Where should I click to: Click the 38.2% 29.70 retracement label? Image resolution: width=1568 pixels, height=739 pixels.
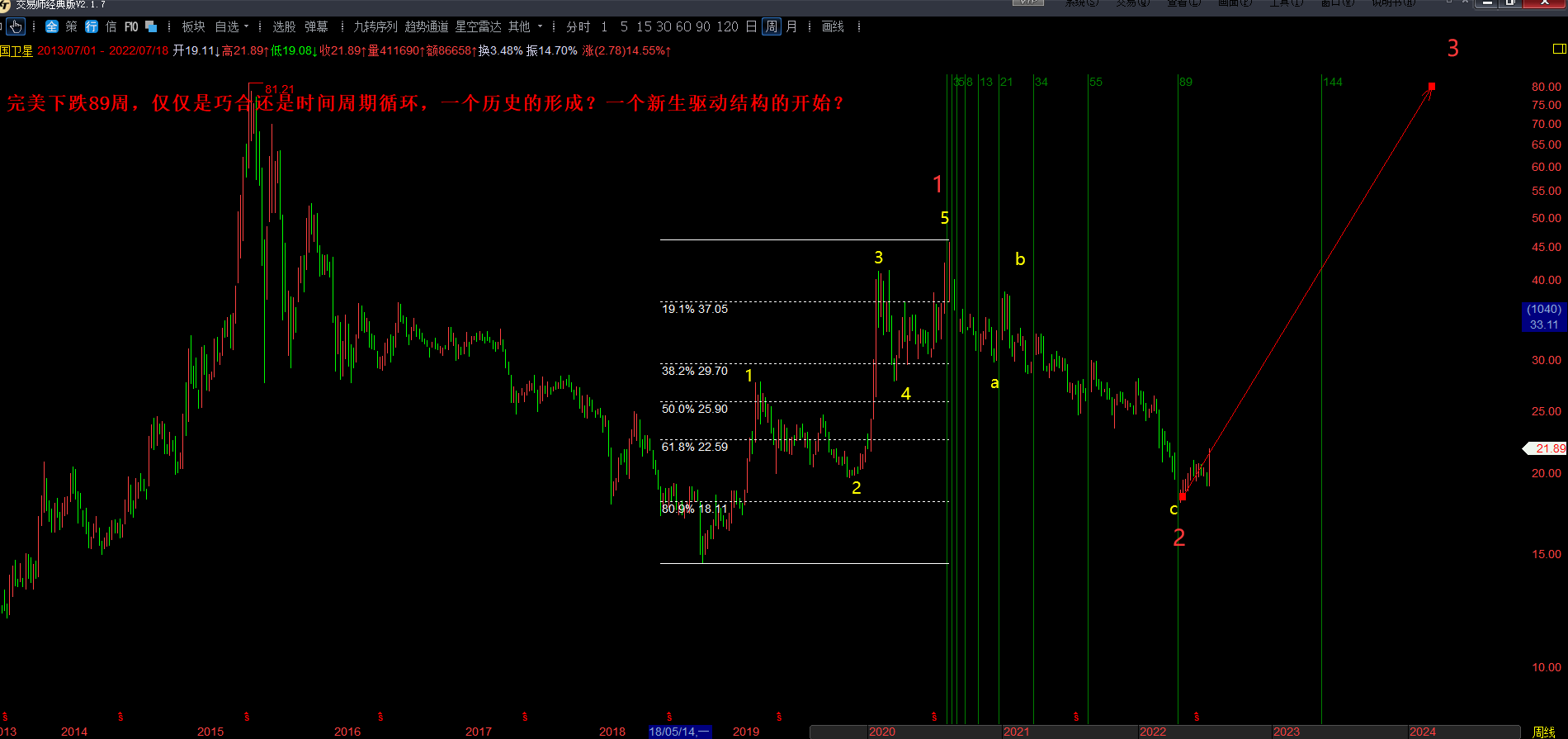coord(695,371)
